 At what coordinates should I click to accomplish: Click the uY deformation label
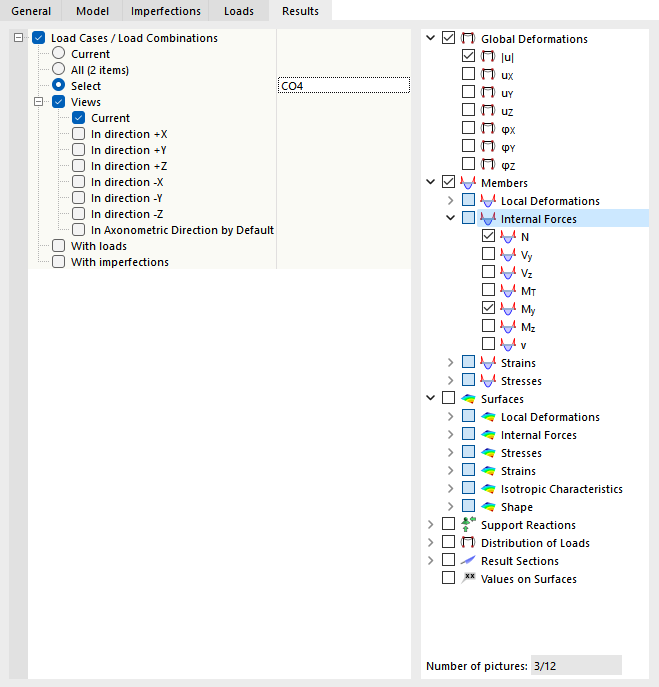(x=507, y=93)
